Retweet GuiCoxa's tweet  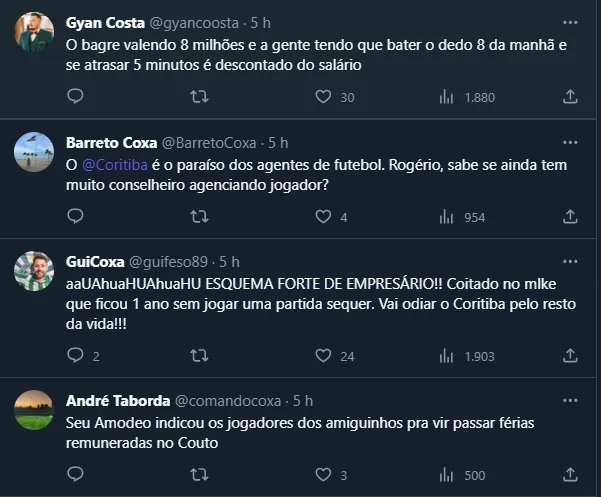click(x=199, y=356)
